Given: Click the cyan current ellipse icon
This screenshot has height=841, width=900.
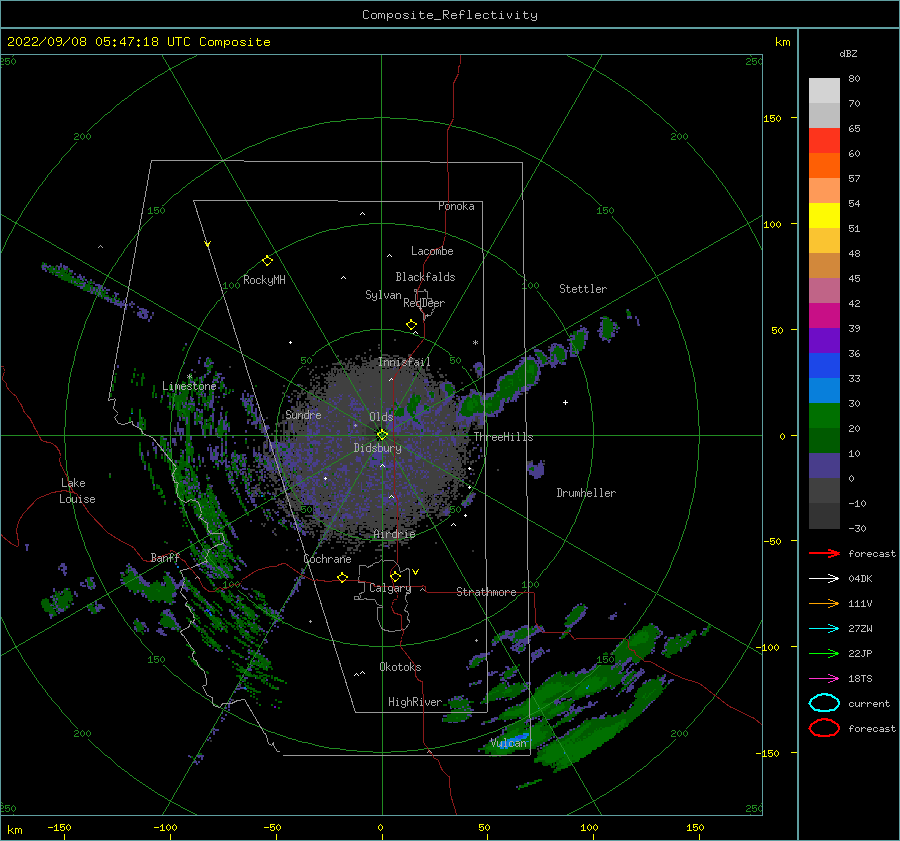Looking at the screenshot, I should [x=824, y=703].
